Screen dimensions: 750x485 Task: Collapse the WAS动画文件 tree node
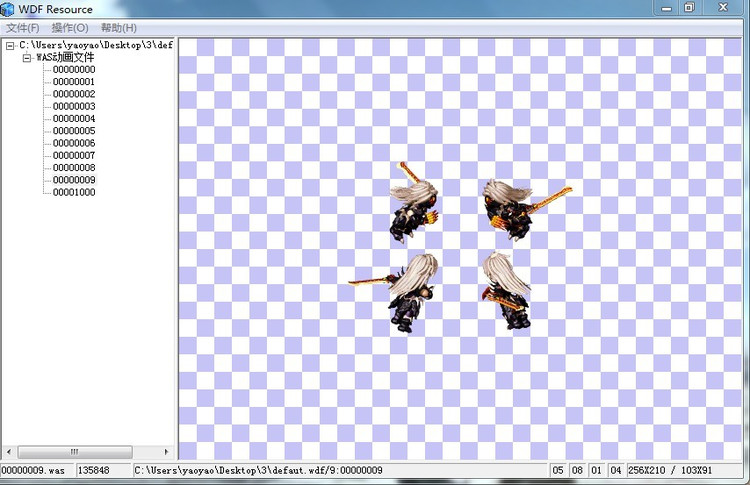click(27, 58)
